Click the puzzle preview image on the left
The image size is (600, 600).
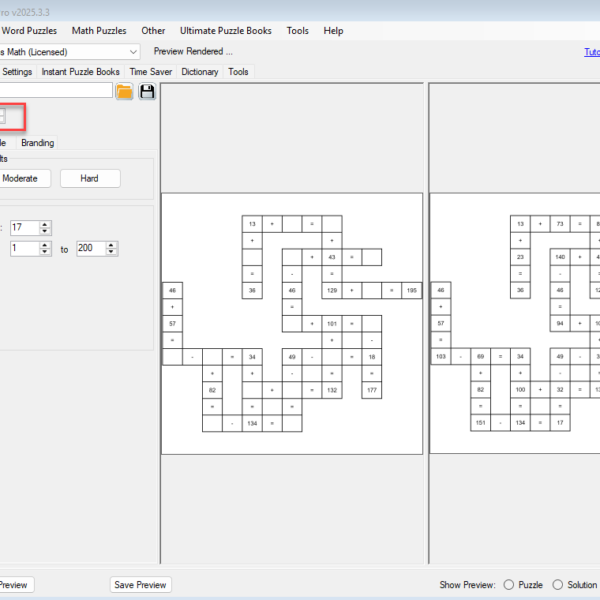292,323
